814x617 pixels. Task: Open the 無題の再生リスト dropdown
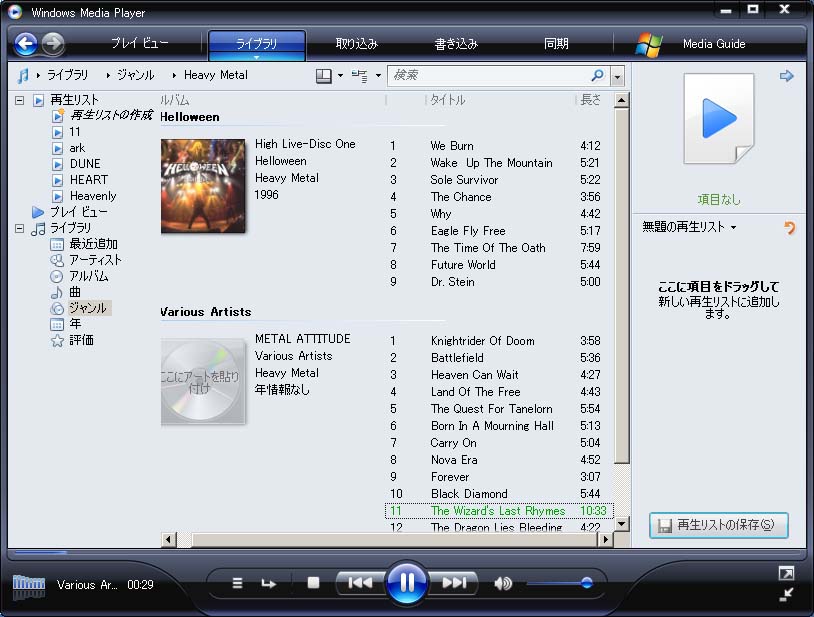(734, 227)
